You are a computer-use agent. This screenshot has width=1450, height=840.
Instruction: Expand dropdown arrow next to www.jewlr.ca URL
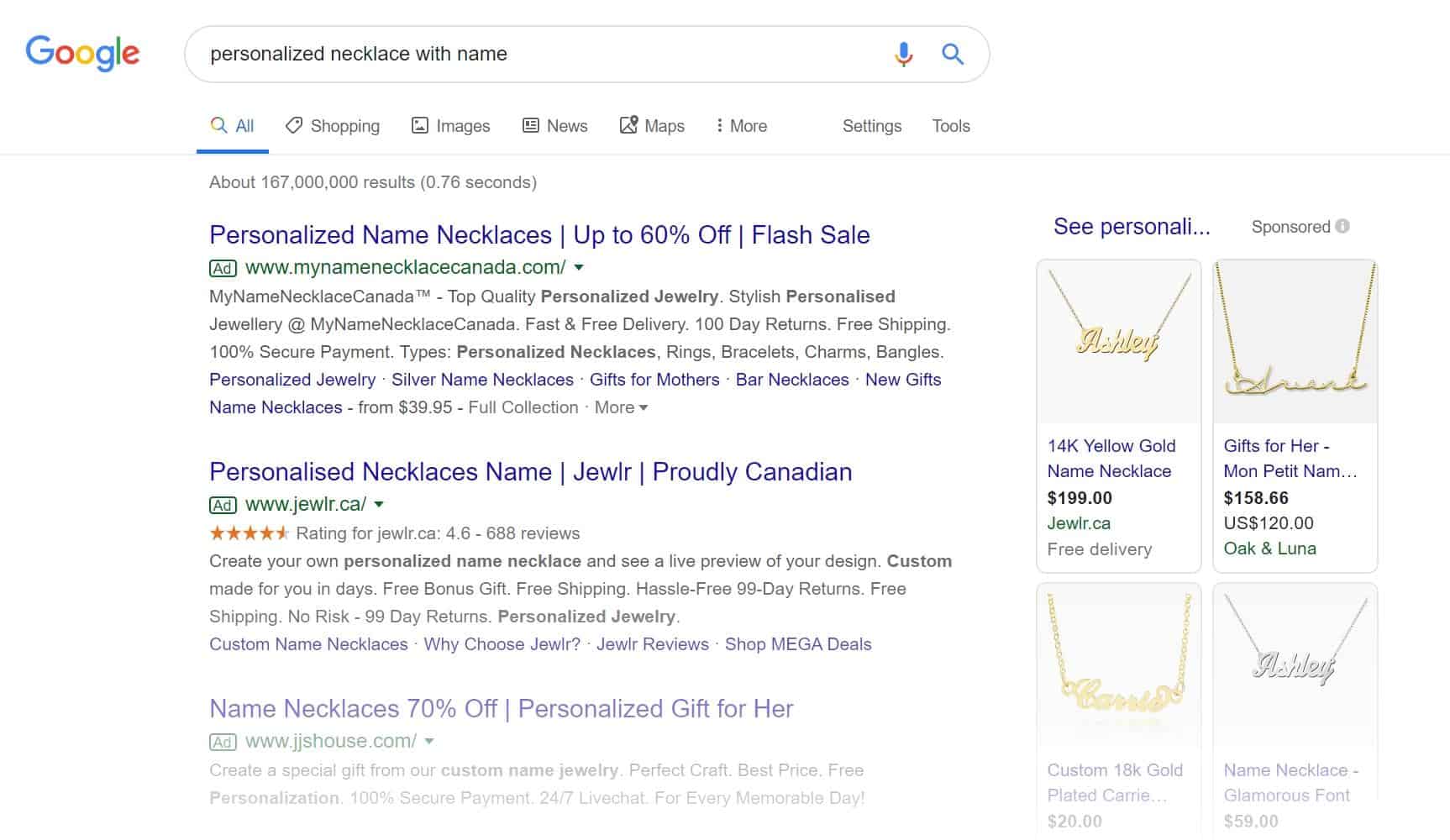[x=379, y=505]
